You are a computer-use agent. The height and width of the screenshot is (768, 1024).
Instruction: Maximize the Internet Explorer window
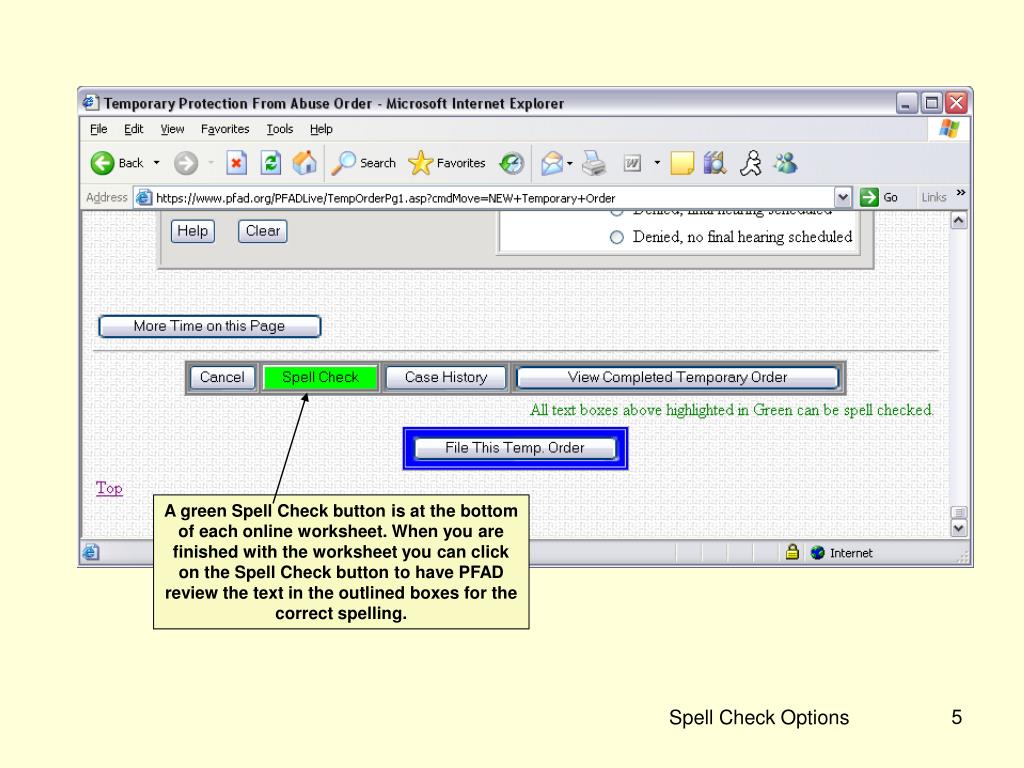point(931,103)
